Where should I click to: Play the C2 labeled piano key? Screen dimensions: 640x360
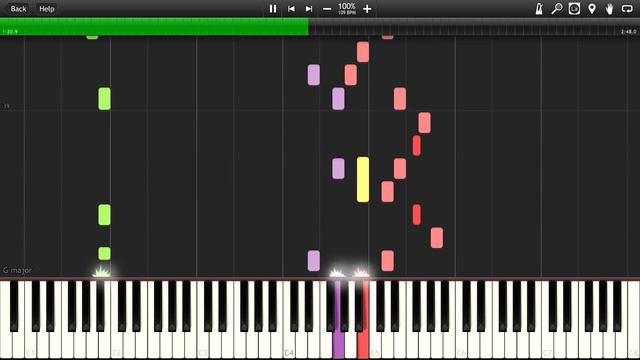[x=116, y=345]
